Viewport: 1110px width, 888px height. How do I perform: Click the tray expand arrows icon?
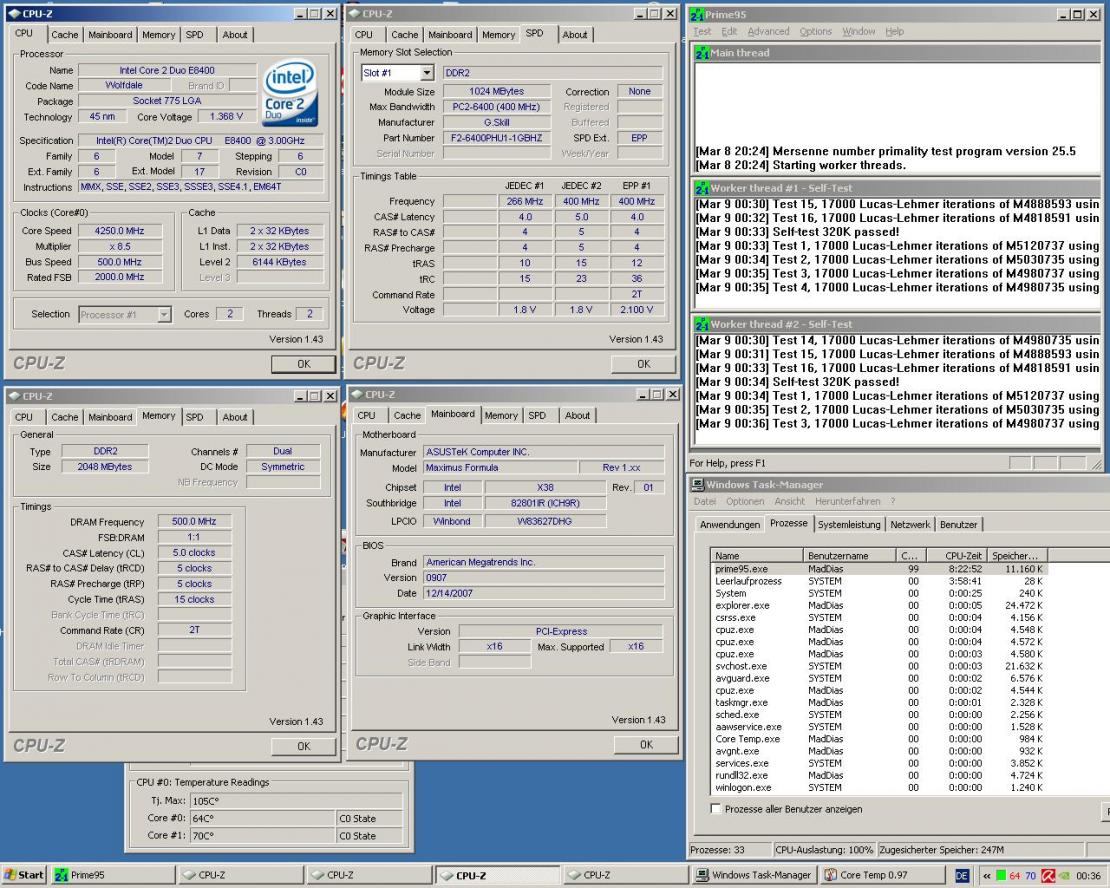(x=986, y=876)
